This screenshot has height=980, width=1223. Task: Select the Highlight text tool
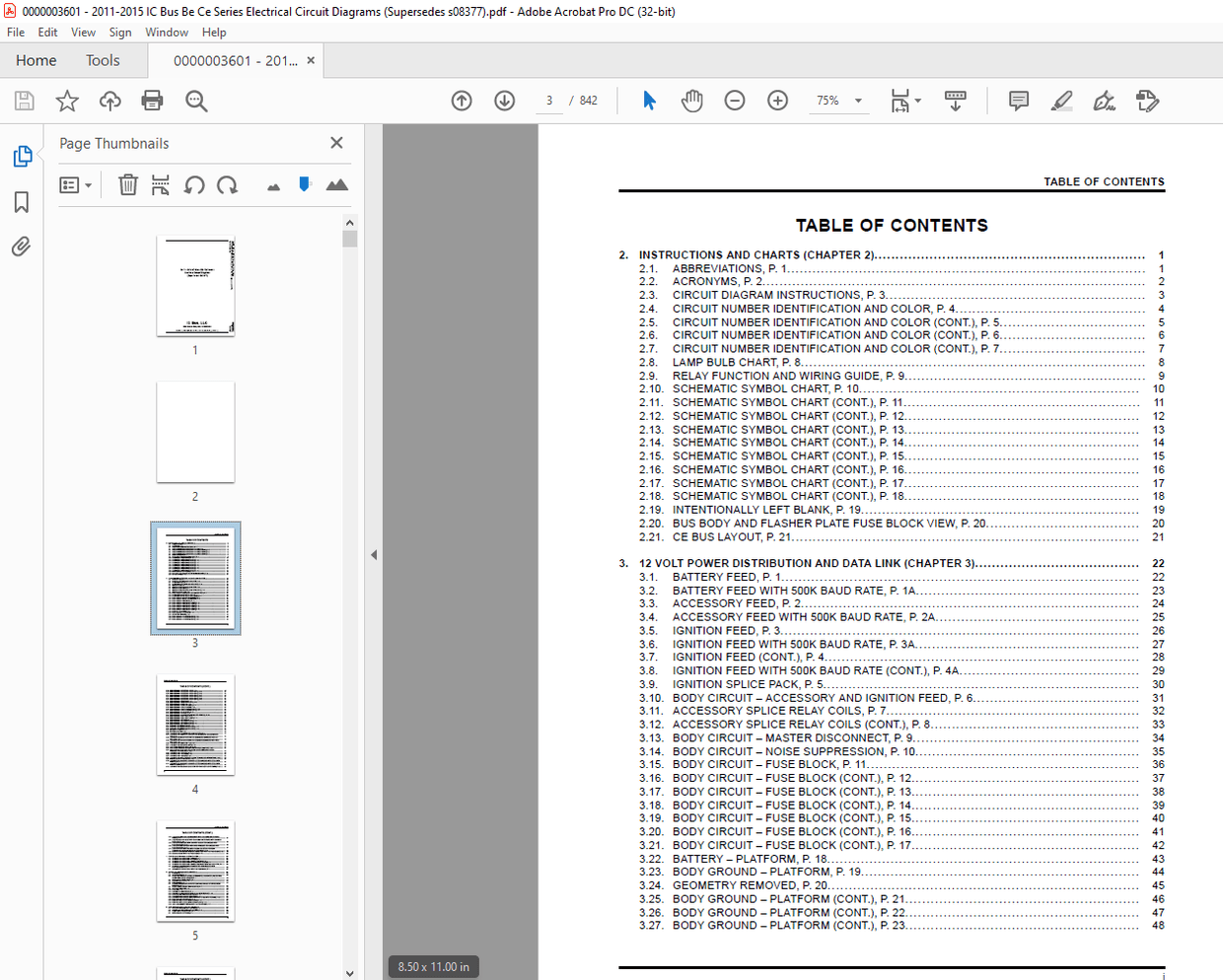(x=1061, y=101)
